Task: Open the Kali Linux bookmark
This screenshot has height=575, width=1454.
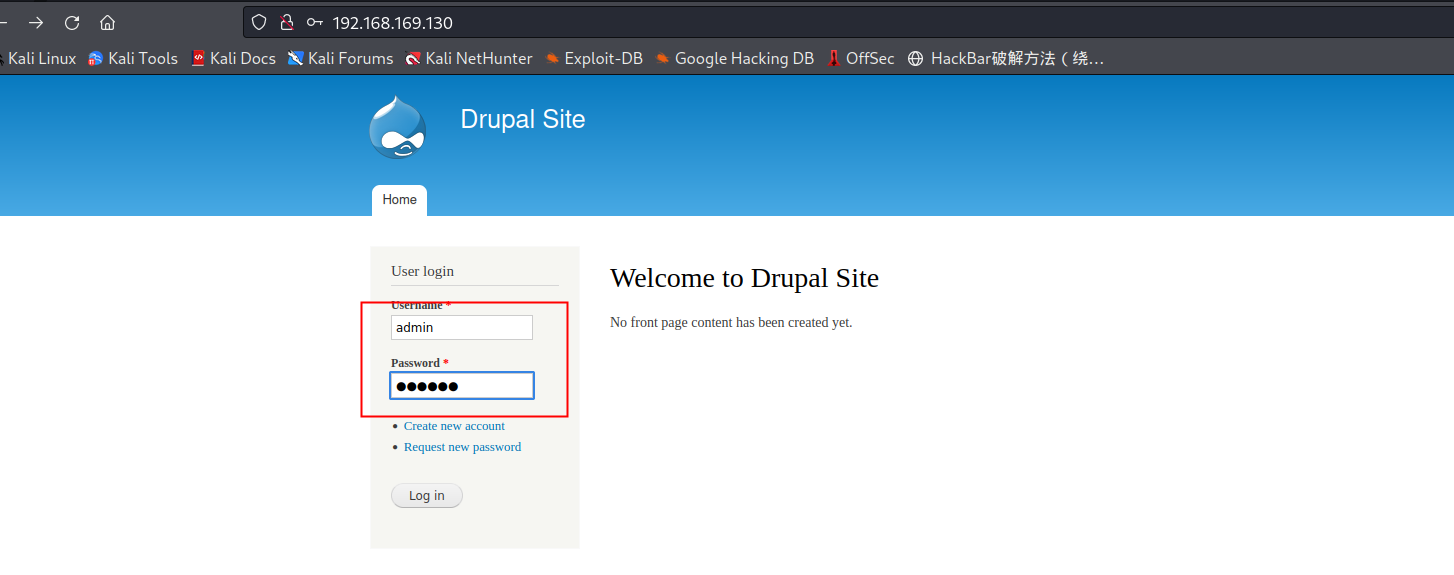Action: 38,58
